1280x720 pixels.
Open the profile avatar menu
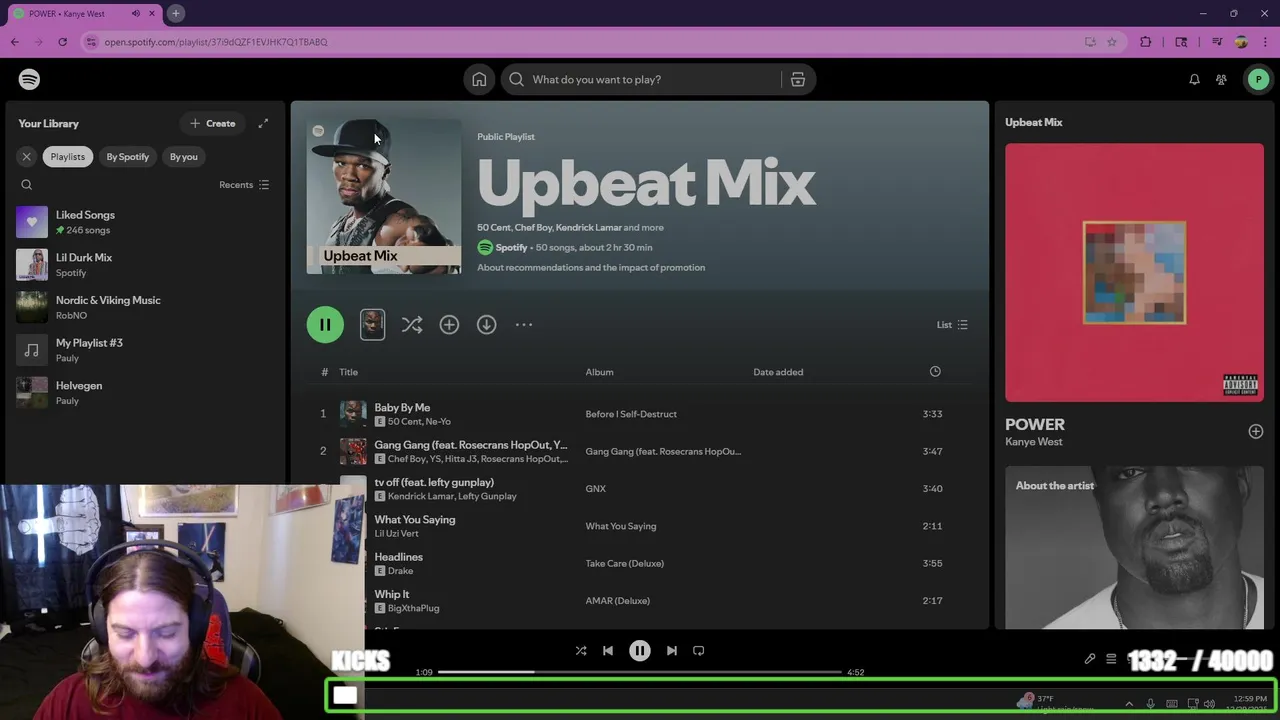1258,79
